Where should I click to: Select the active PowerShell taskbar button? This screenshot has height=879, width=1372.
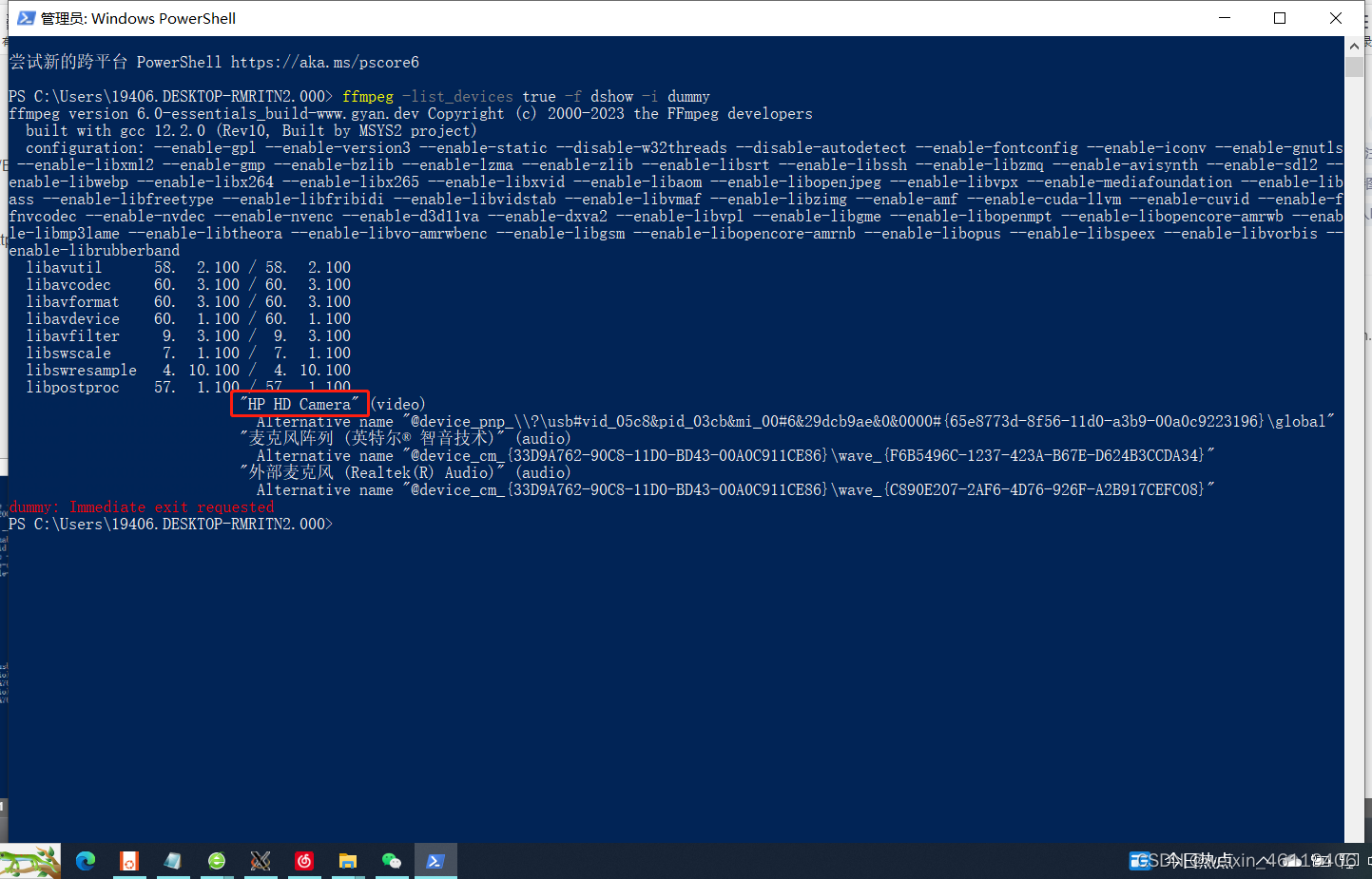pyautogui.click(x=435, y=861)
